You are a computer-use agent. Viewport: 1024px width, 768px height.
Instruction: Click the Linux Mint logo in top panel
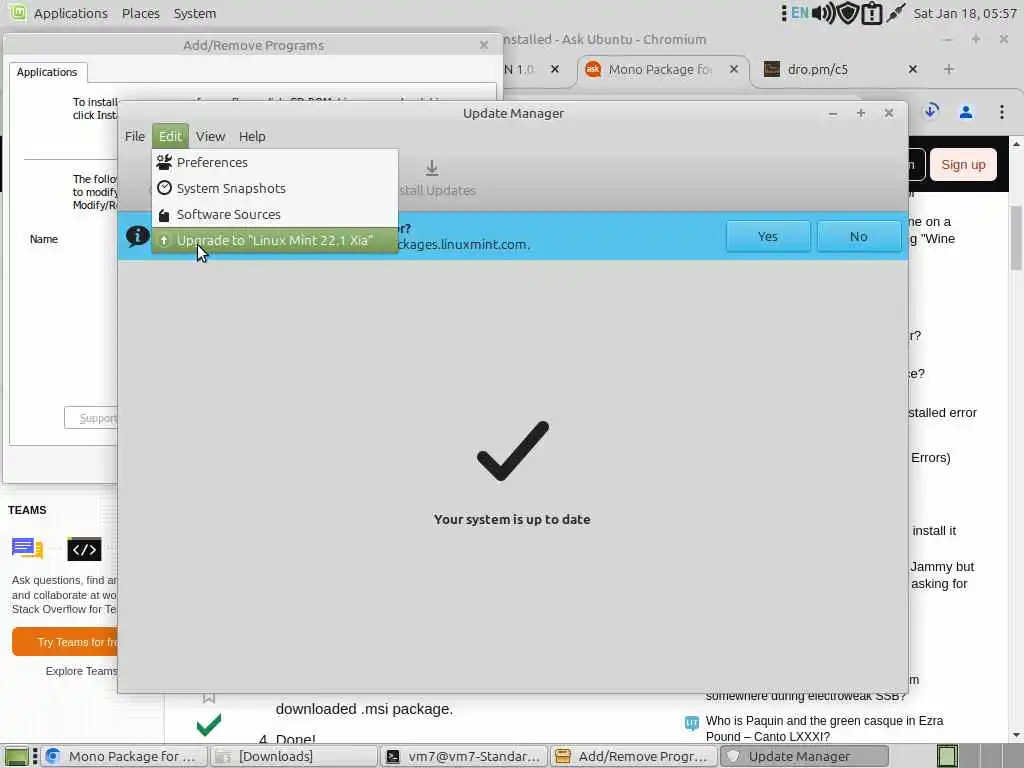pyautogui.click(x=17, y=12)
